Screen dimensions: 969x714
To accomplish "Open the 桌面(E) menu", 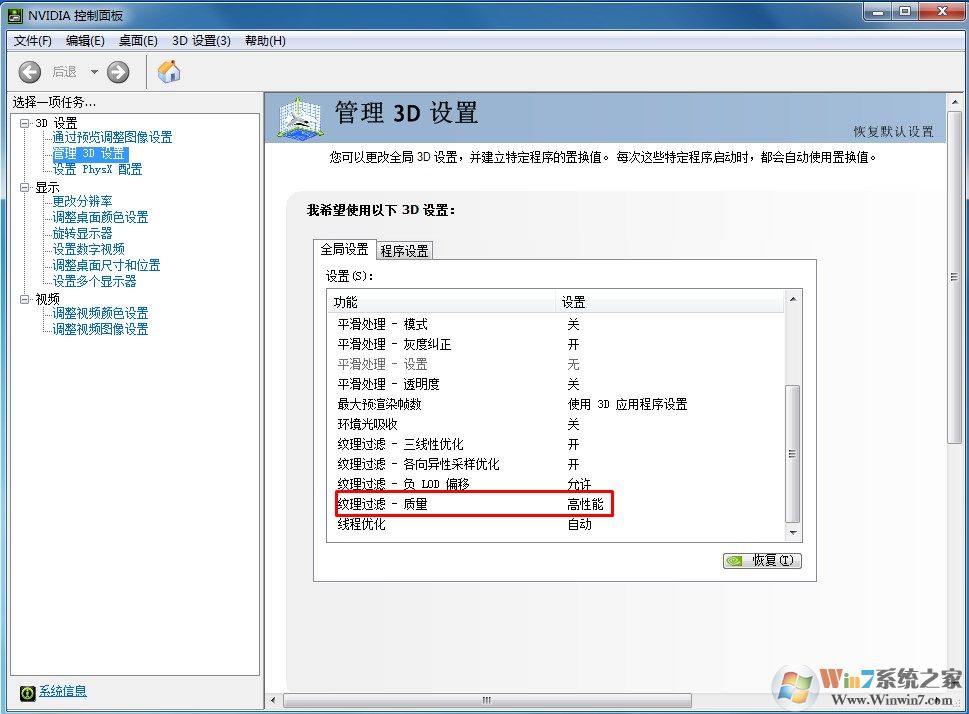I will click(138, 41).
